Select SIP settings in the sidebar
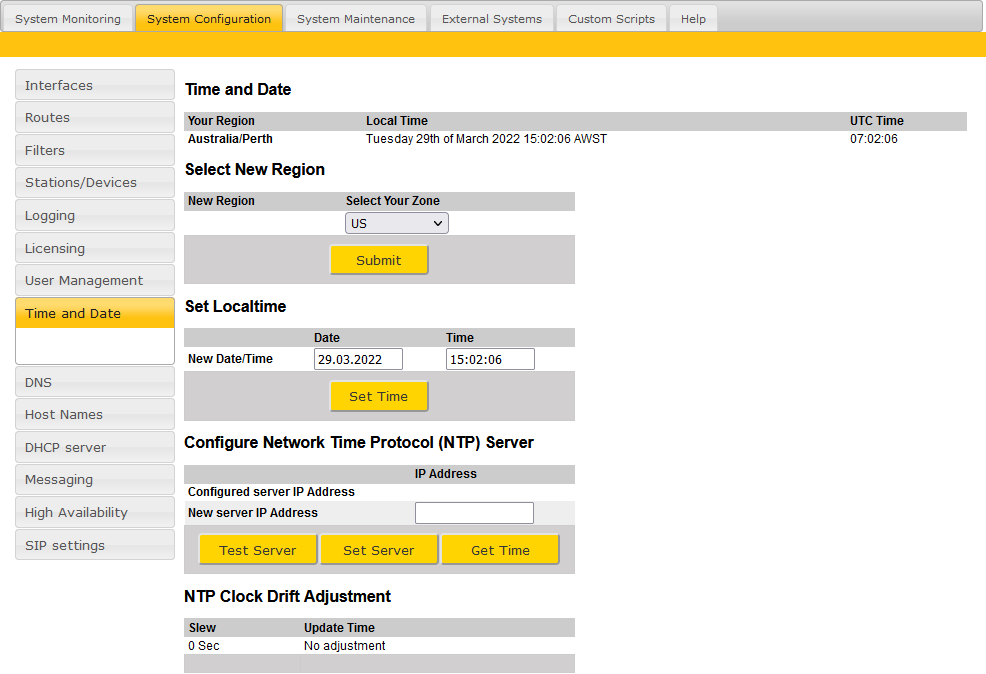 pos(95,545)
